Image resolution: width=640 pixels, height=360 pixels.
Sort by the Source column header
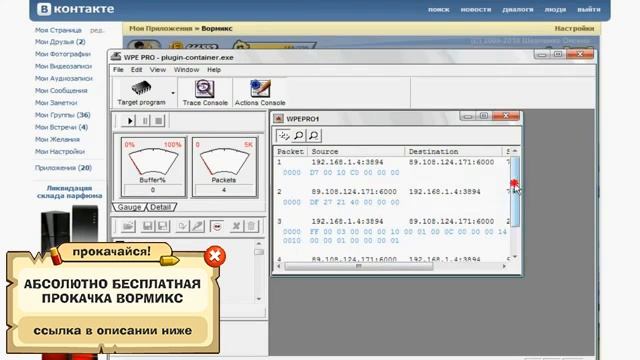356,151
